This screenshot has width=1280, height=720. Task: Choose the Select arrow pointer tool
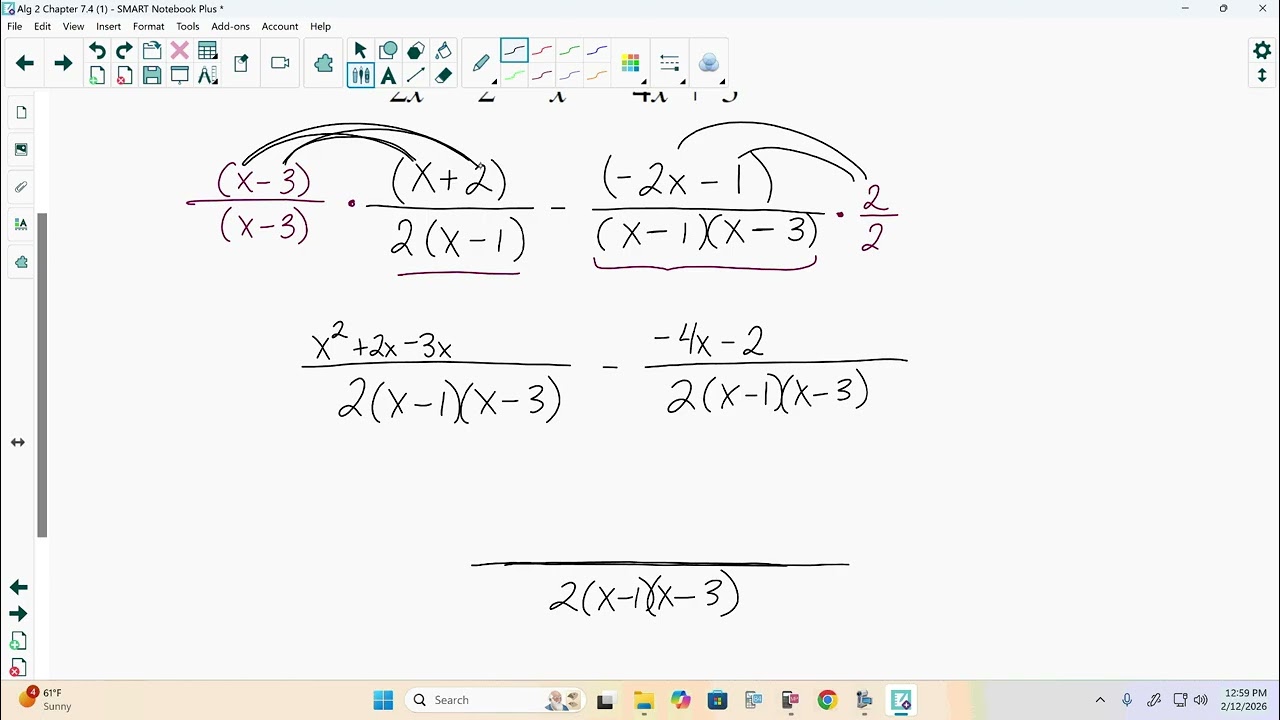(x=361, y=51)
